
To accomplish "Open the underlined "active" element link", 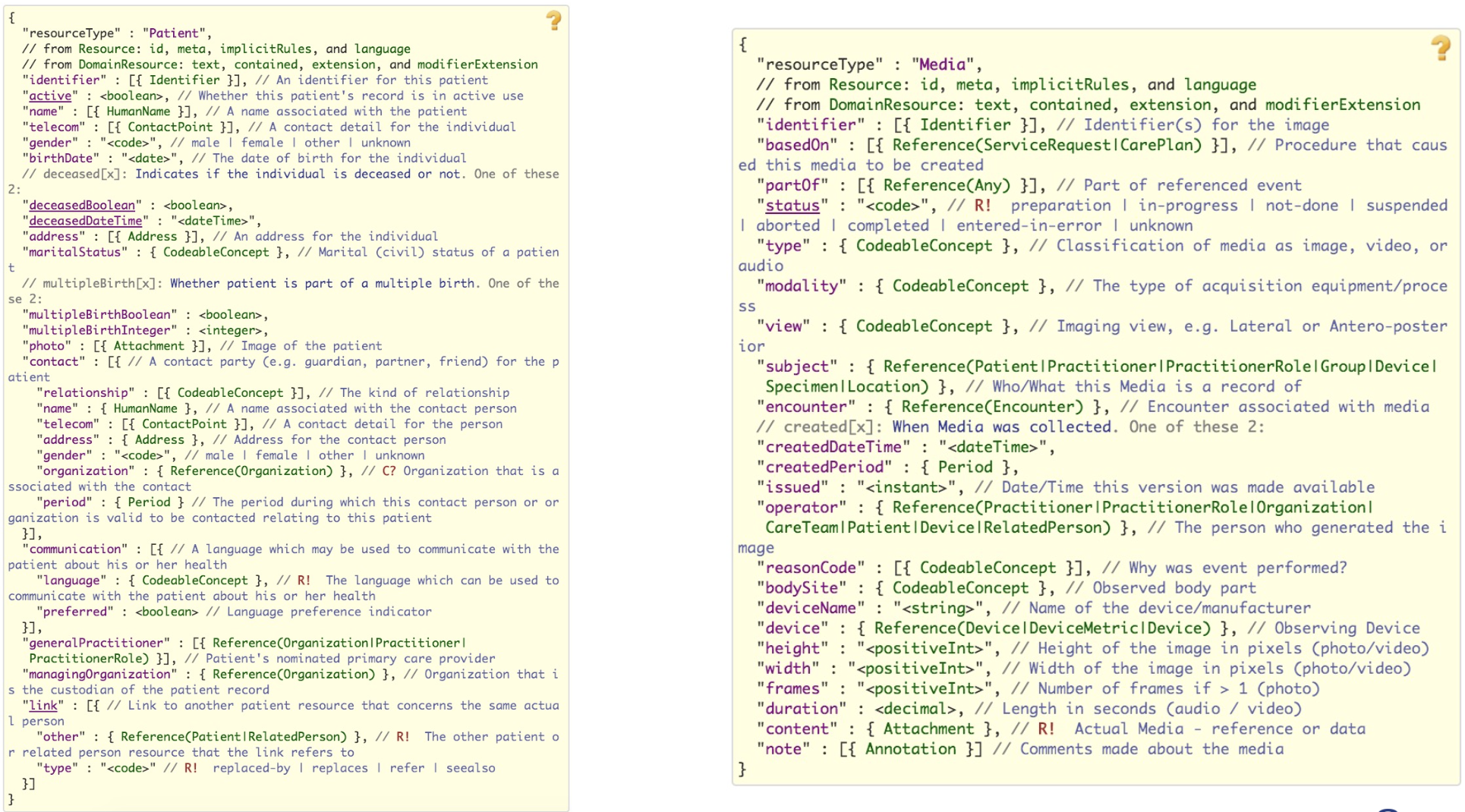I will pos(50,96).
